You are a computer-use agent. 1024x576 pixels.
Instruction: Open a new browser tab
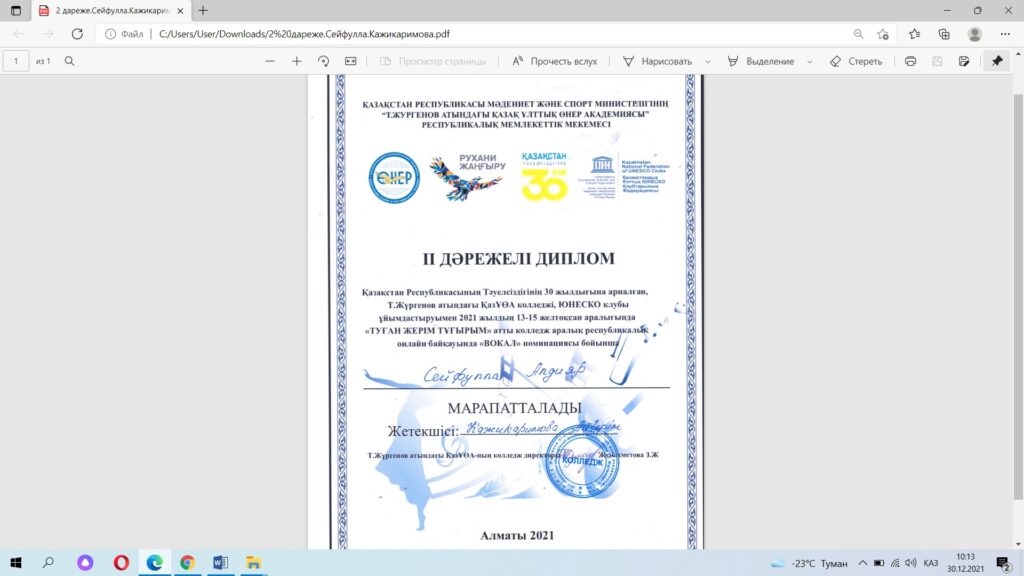[203, 10]
